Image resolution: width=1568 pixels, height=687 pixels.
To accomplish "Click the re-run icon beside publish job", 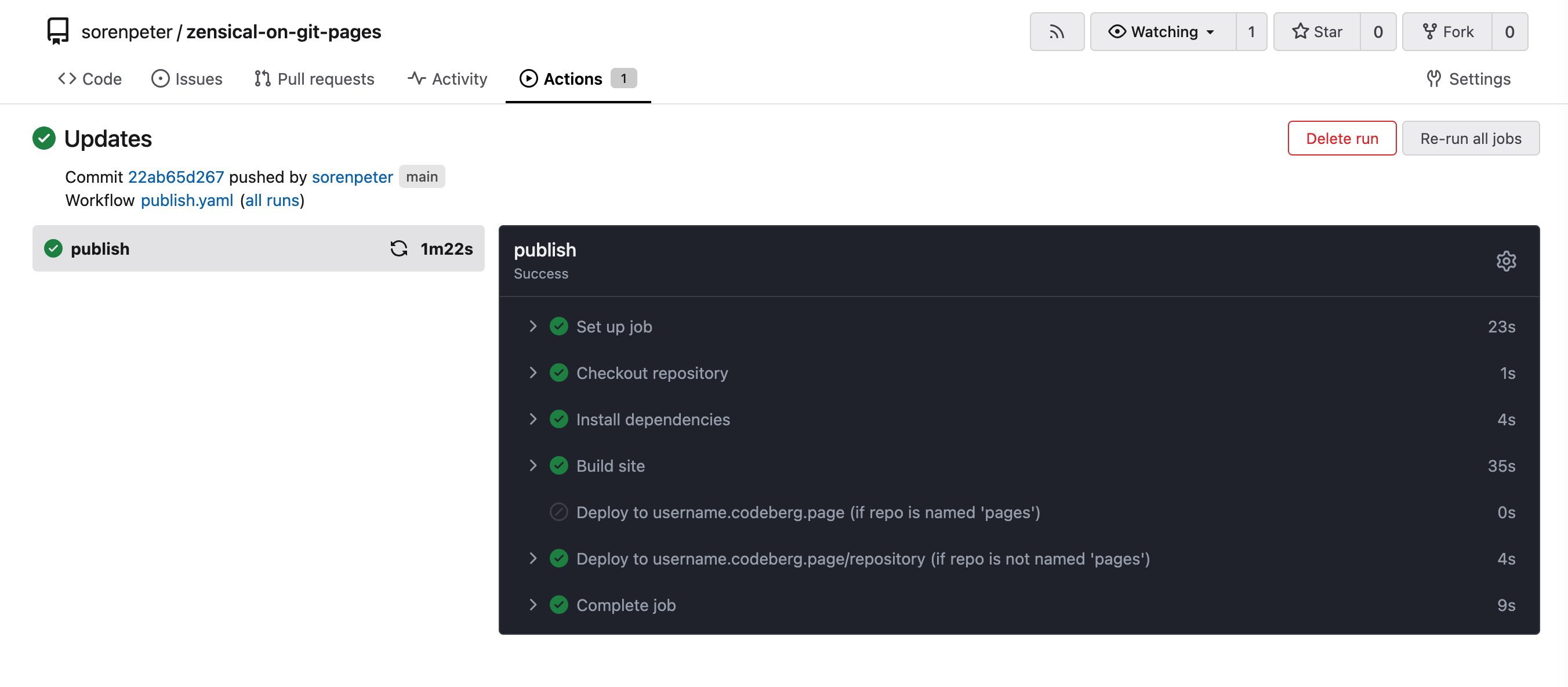I will coord(399,248).
